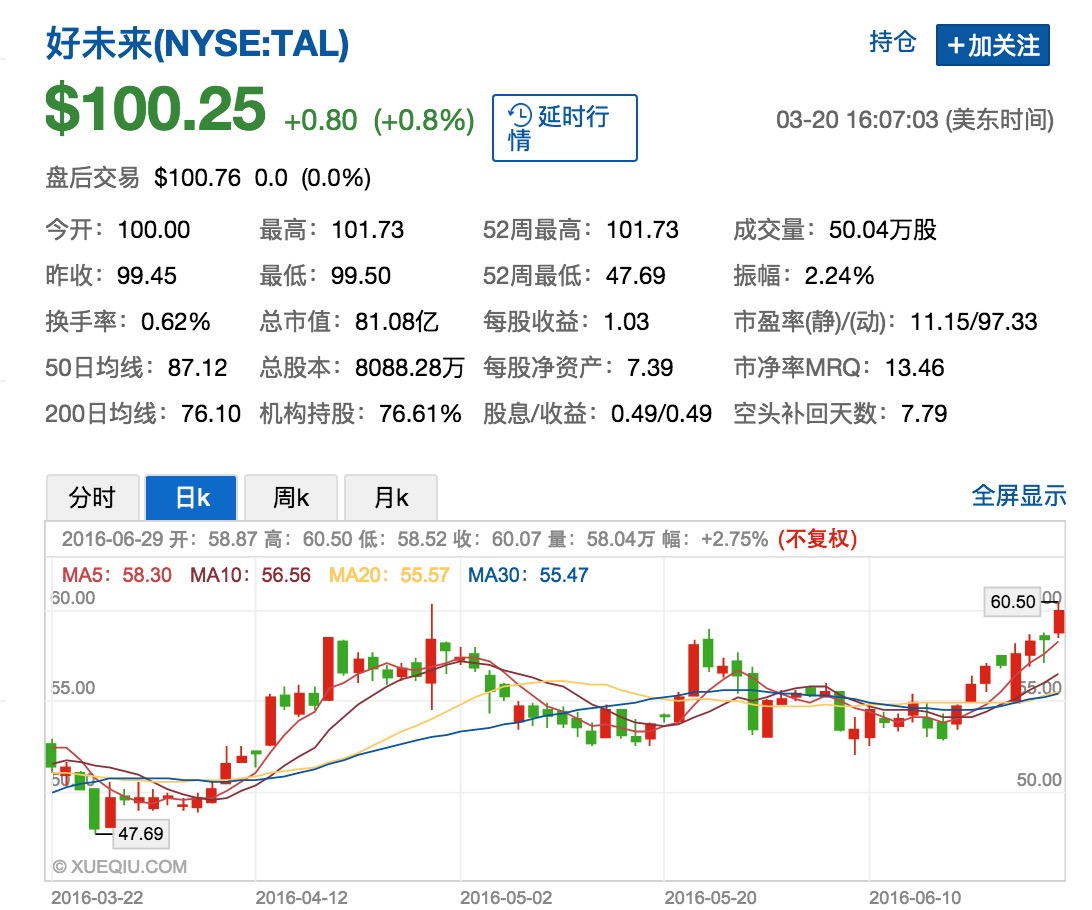
Task: Click the 47.69 low price marker
Action: coord(140,832)
